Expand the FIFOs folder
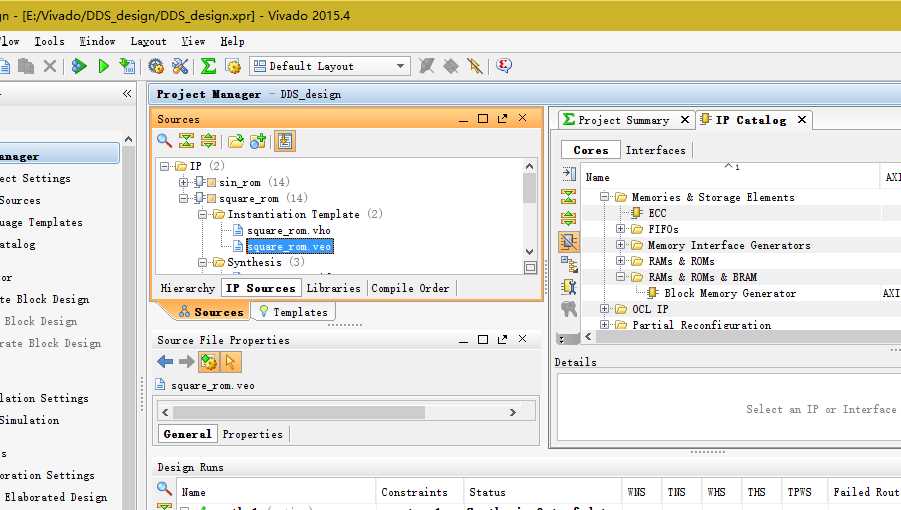901x510 pixels. 621,229
